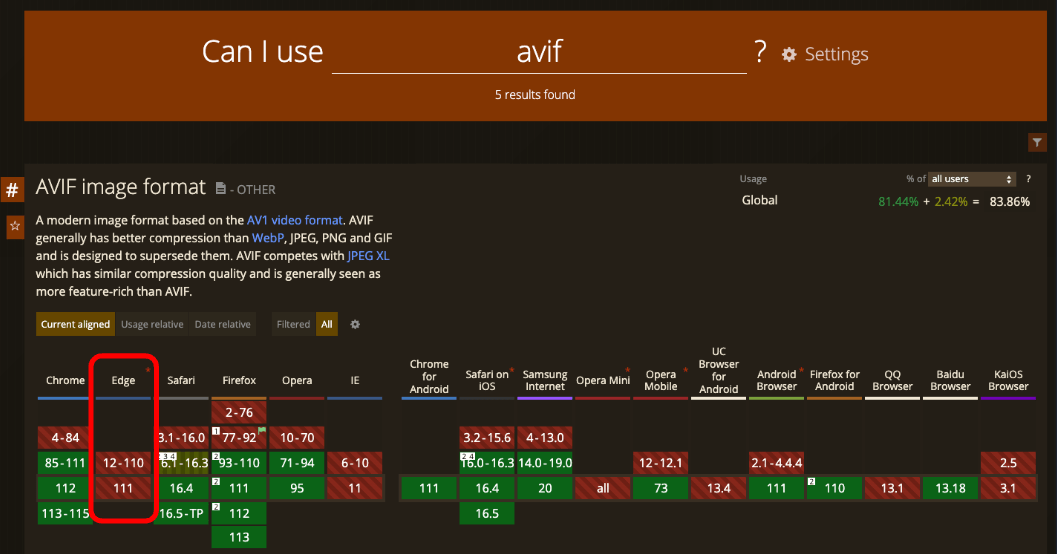1057x554 pixels.
Task: Click the Chrome for Android header
Action: 429,376
